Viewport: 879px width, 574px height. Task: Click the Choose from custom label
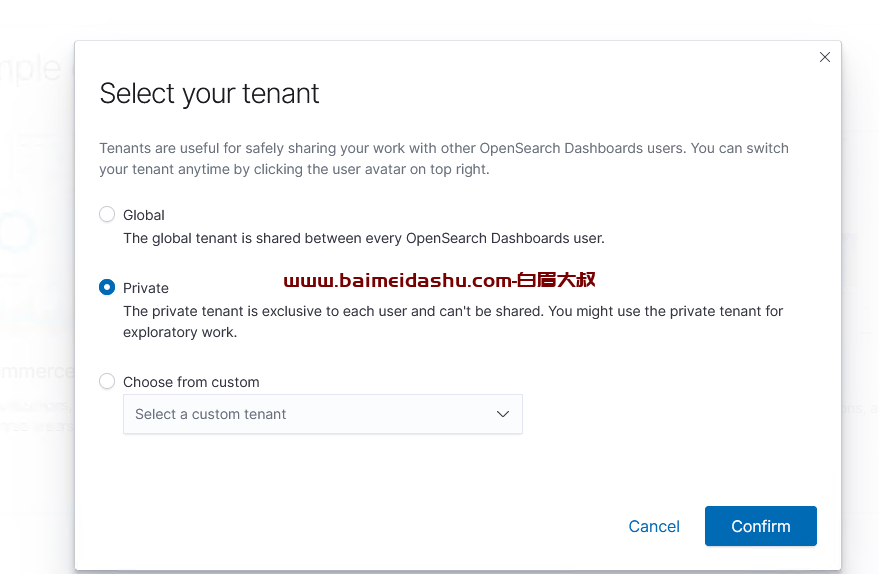coord(191,382)
